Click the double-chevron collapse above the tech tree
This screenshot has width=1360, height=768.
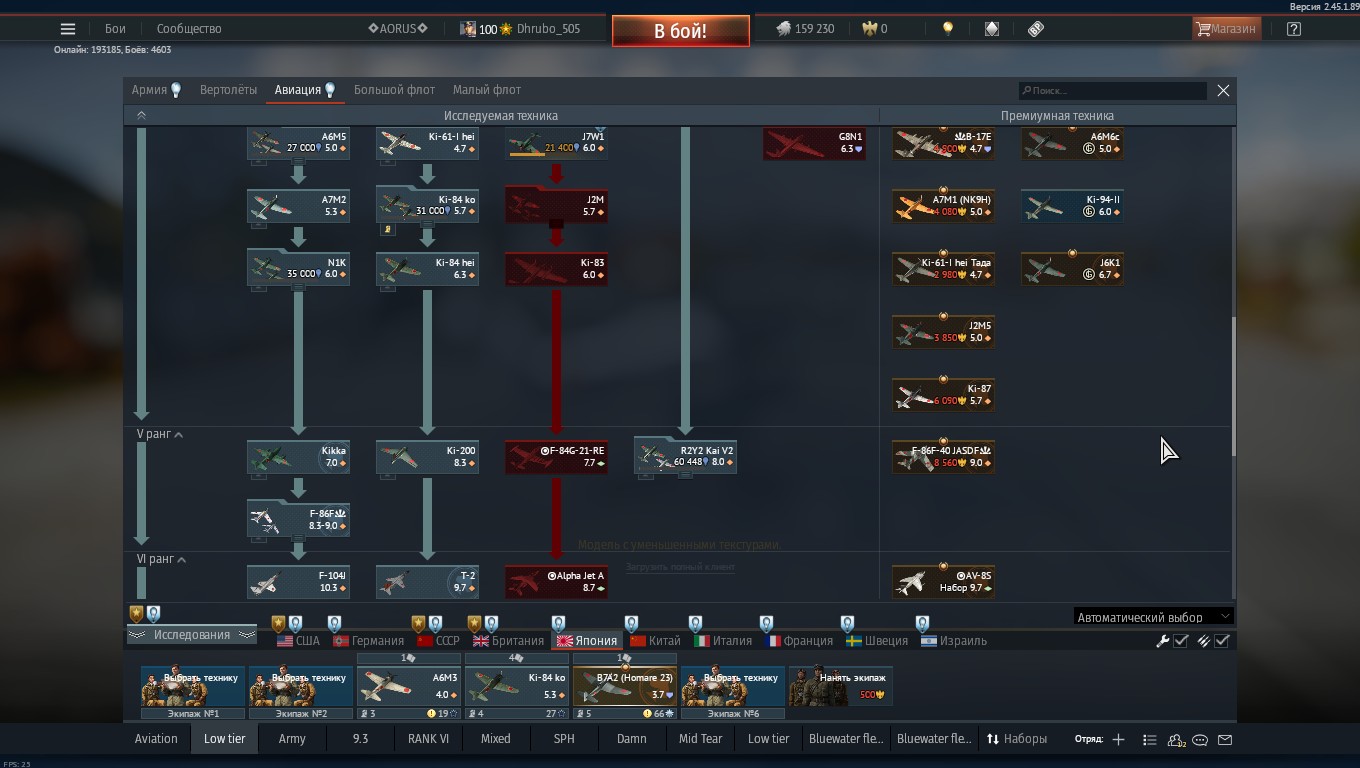pos(141,115)
